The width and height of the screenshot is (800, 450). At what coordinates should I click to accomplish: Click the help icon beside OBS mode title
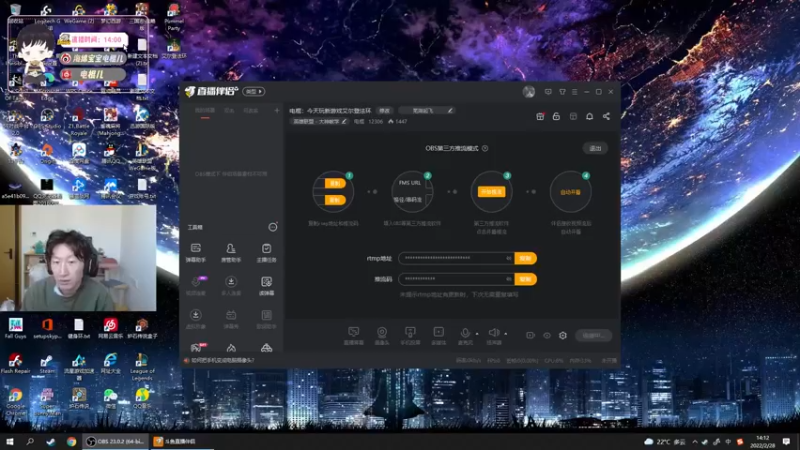pyautogui.click(x=485, y=148)
